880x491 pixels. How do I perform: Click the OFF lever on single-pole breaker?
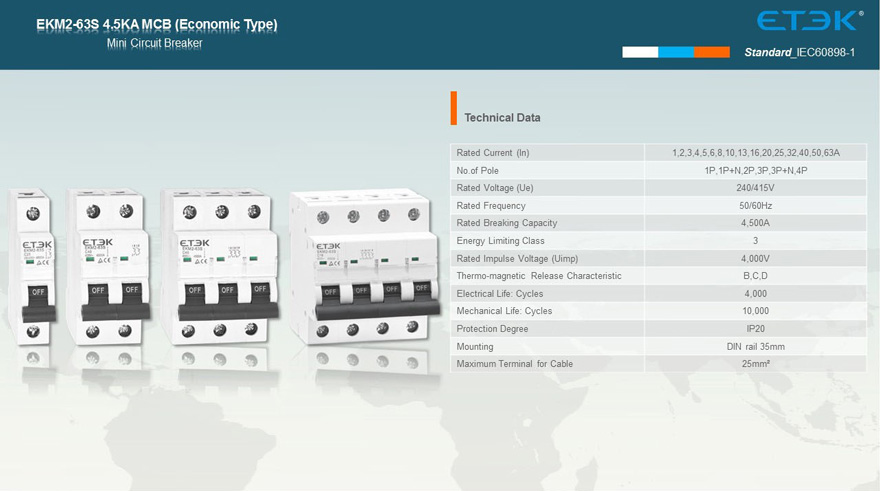click(x=38, y=302)
